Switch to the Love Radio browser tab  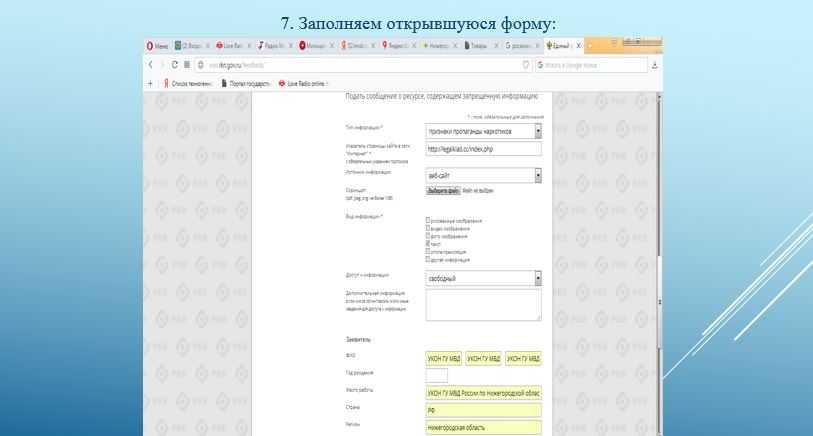(228, 46)
